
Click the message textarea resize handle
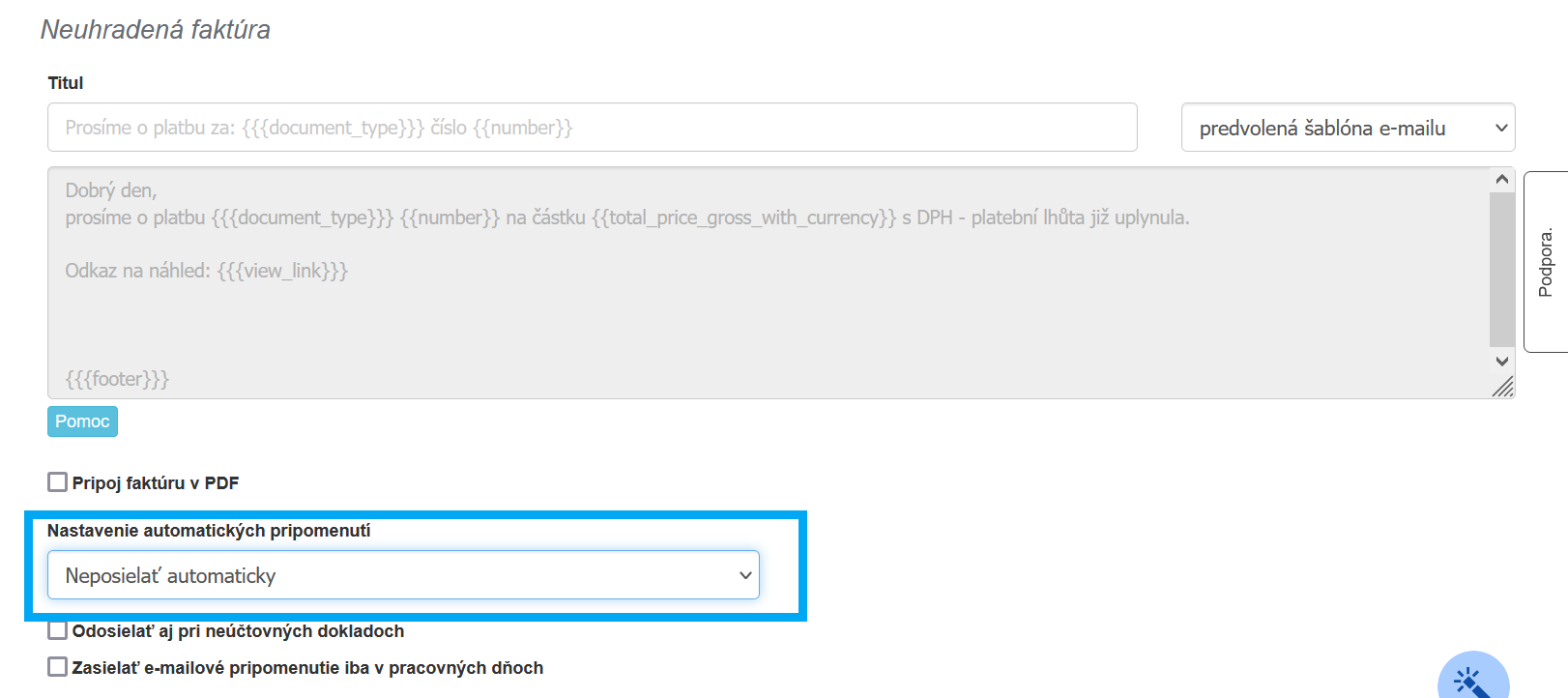[x=1503, y=388]
